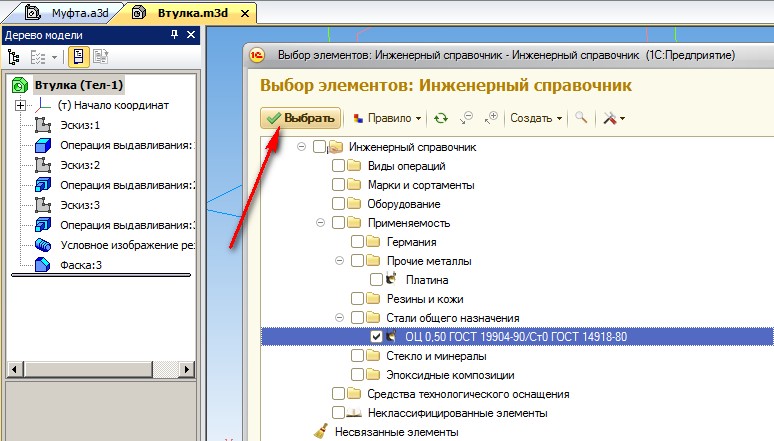The width and height of the screenshot is (774, 441).
Task: Pin the Дерево модели panel
Action: point(174,35)
